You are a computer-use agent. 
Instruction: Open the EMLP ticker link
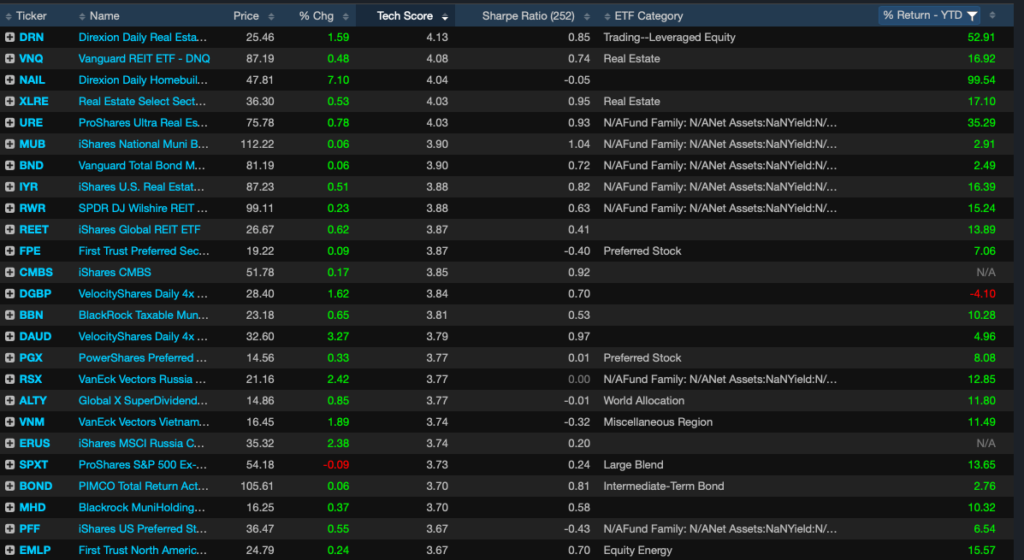pos(35,550)
